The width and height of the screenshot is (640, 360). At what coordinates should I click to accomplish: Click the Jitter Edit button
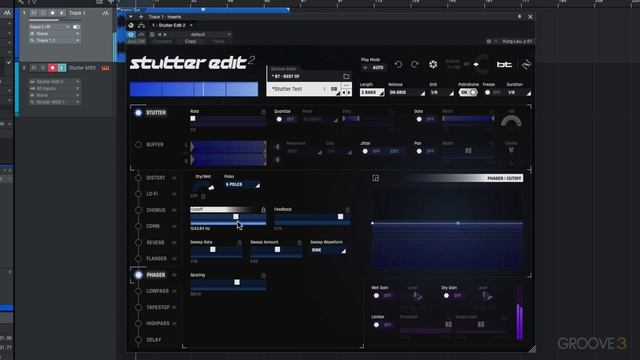(394, 151)
